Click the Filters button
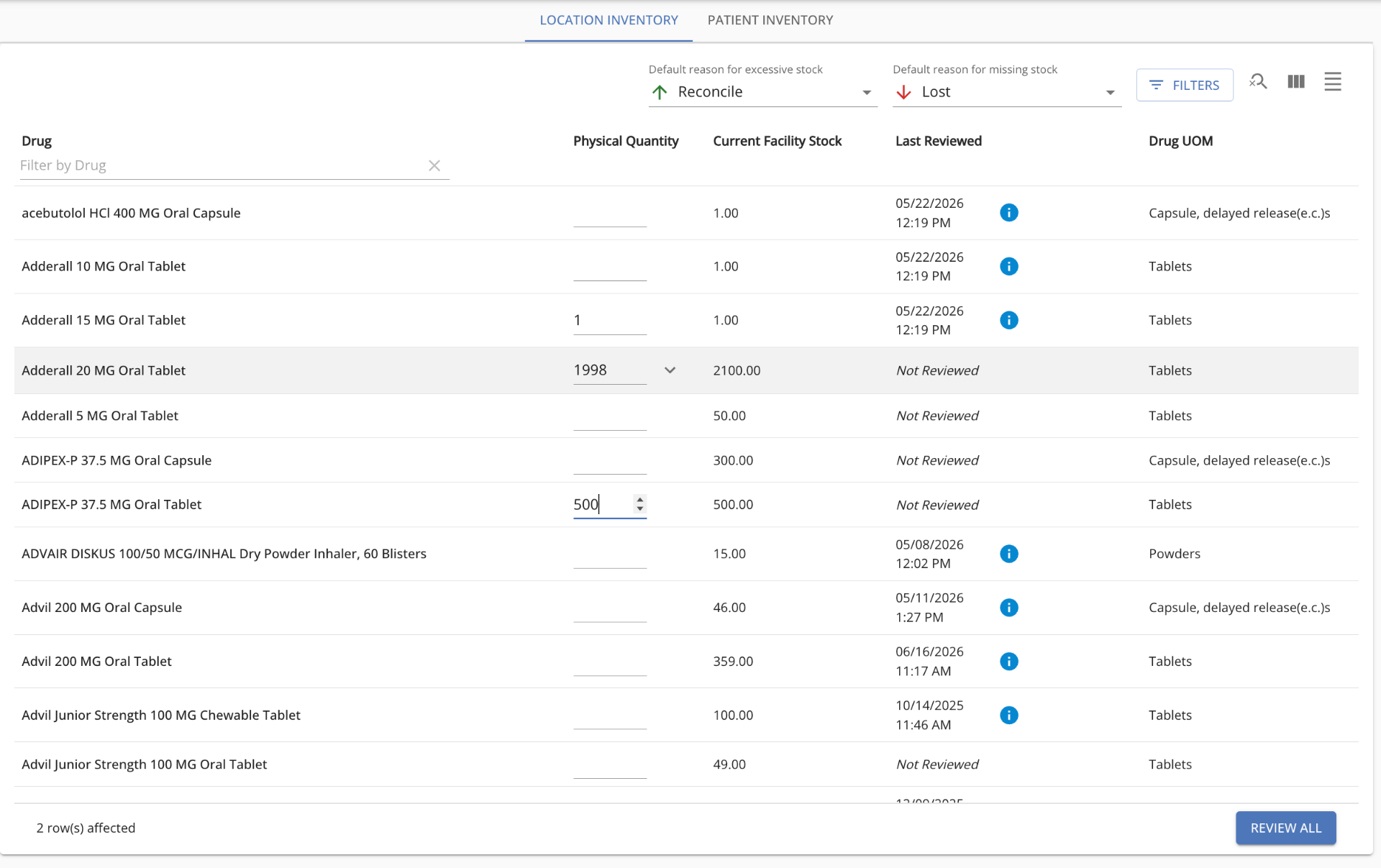This screenshot has height=868, width=1381. point(1185,85)
